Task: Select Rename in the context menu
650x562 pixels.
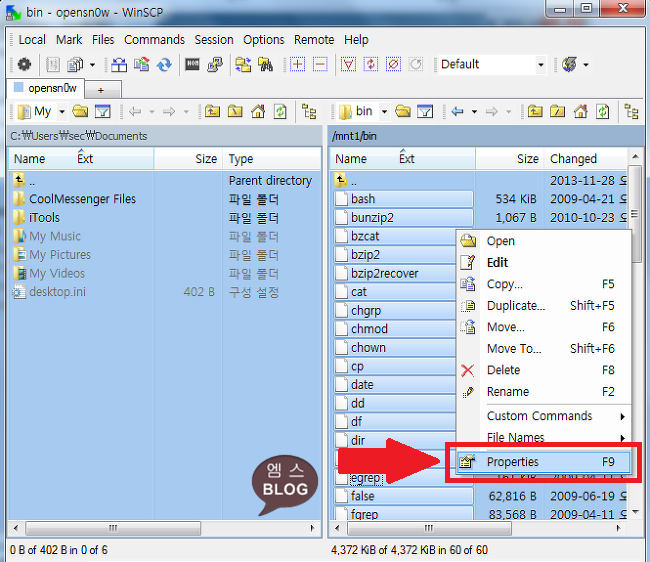Action: 544,392
